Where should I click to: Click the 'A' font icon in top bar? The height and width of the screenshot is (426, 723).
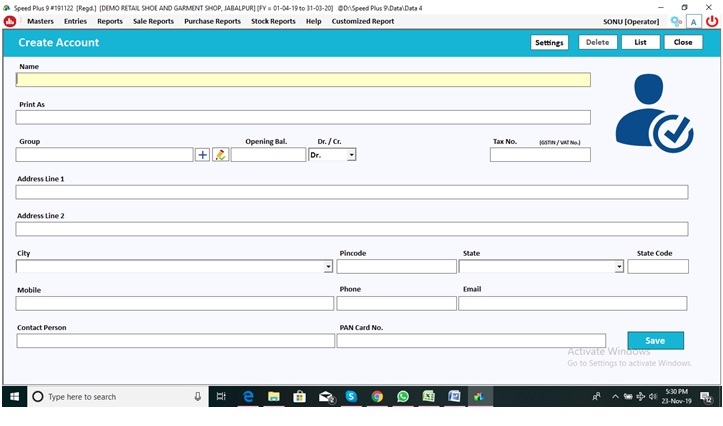pyautogui.click(x=693, y=22)
